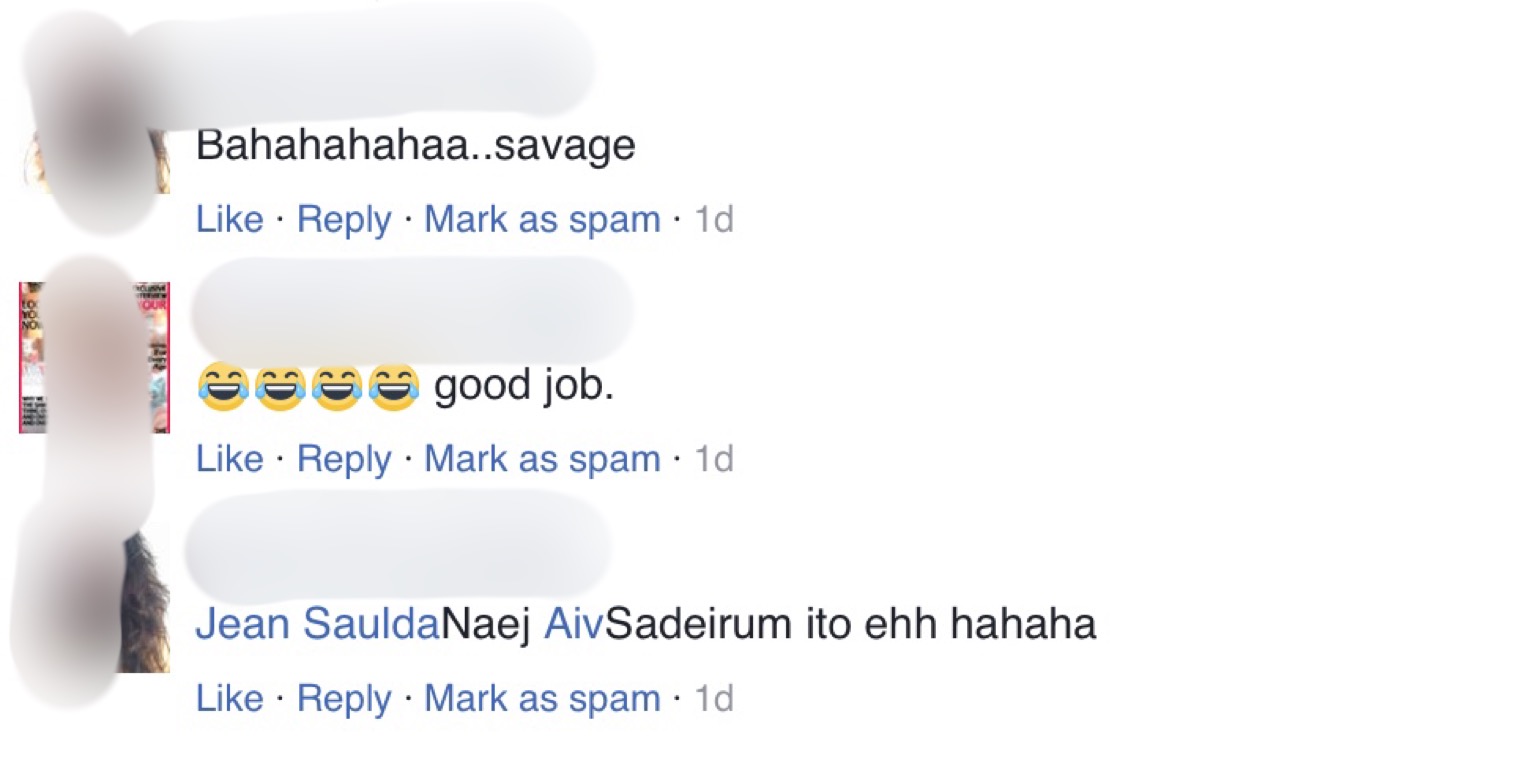Open magazine-cover avatar beside "good job." comment
The image size is (1536, 766).
click(94, 358)
